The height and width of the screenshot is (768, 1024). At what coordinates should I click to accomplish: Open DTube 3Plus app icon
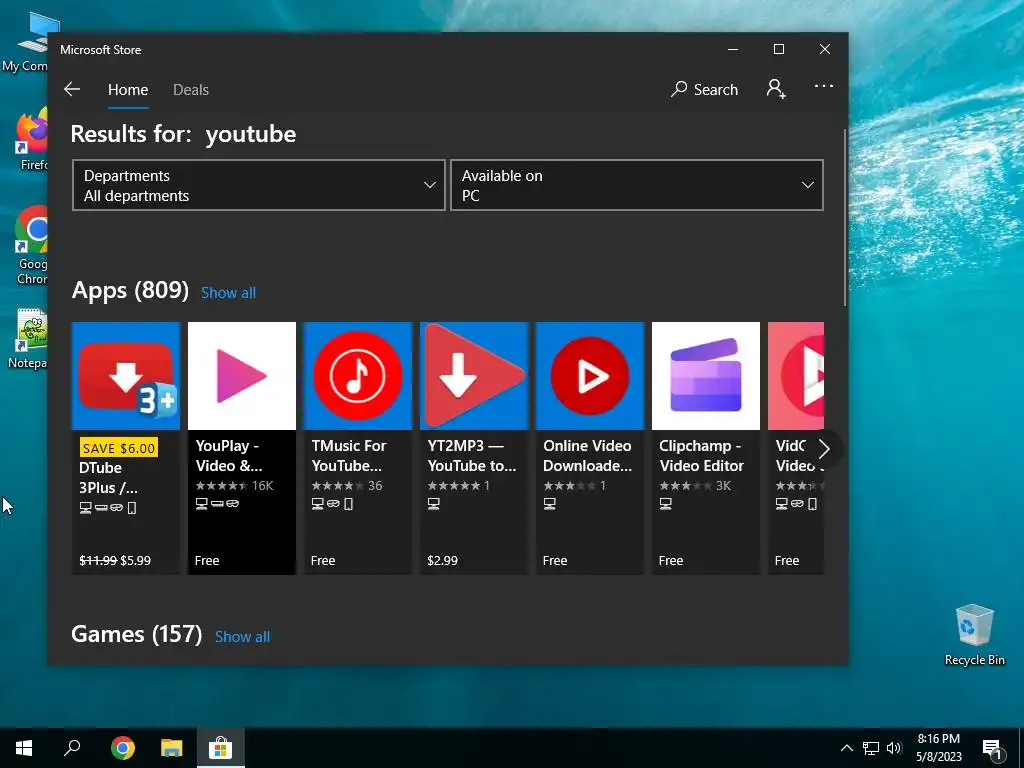click(x=126, y=376)
